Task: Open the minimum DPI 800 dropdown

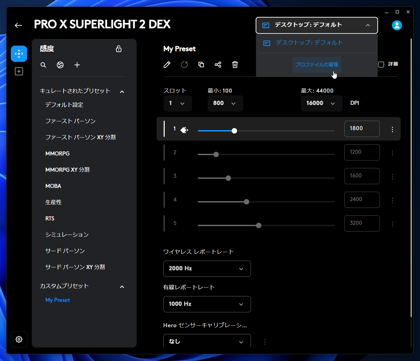Action: (x=225, y=103)
